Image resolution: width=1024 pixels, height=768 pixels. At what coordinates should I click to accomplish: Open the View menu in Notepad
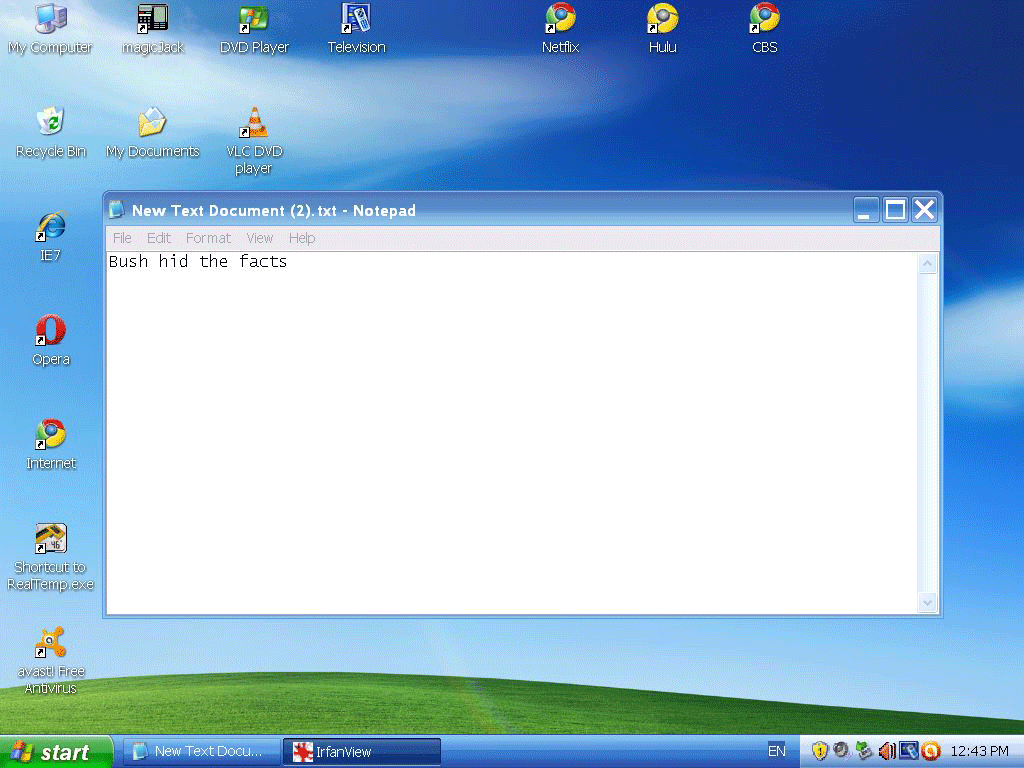click(260, 238)
